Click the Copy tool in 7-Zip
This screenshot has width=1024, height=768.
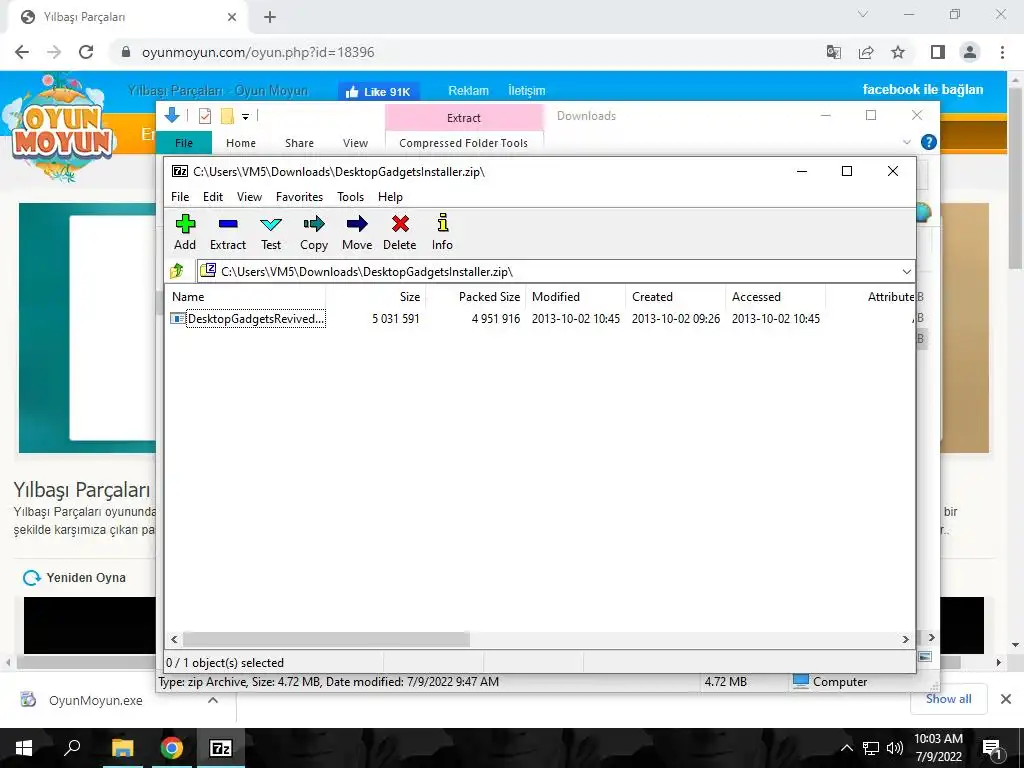[313, 232]
